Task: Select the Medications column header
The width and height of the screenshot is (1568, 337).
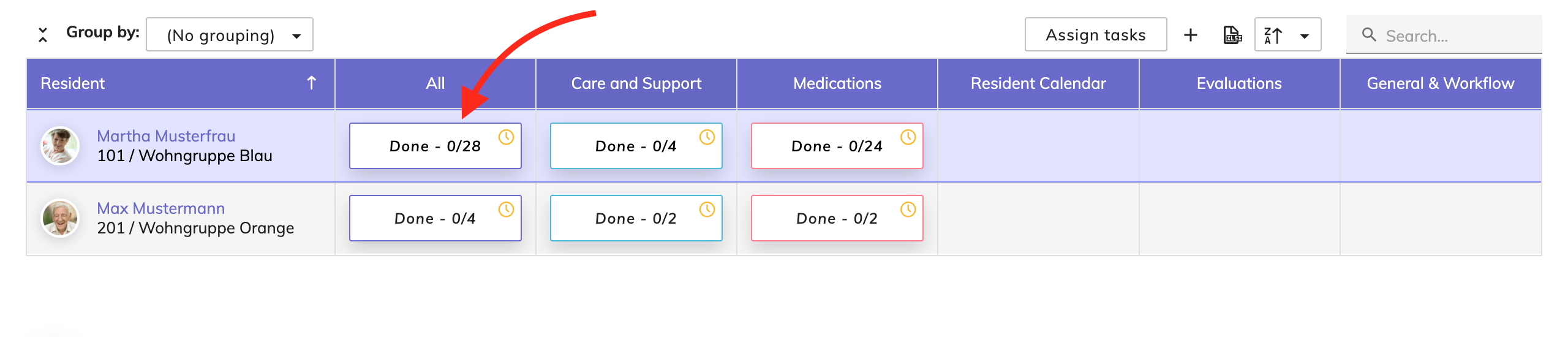Action: 837,83
